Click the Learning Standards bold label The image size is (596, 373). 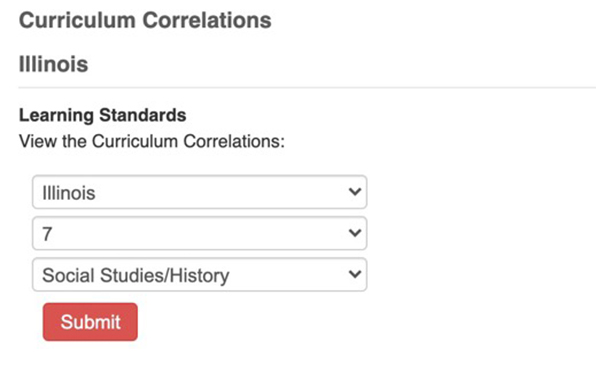[103, 115]
